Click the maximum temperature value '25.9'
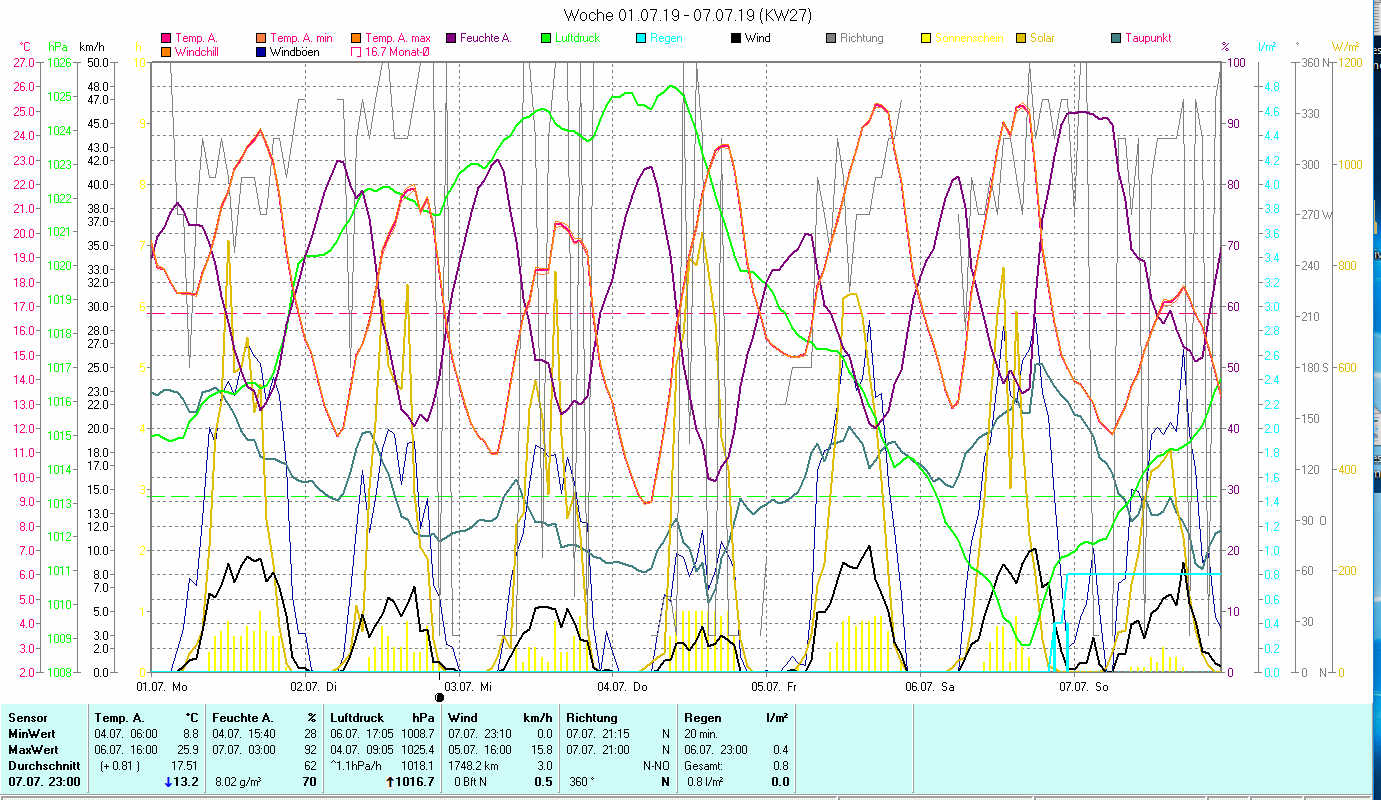This screenshot has width=1381, height=800. tap(187, 750)
